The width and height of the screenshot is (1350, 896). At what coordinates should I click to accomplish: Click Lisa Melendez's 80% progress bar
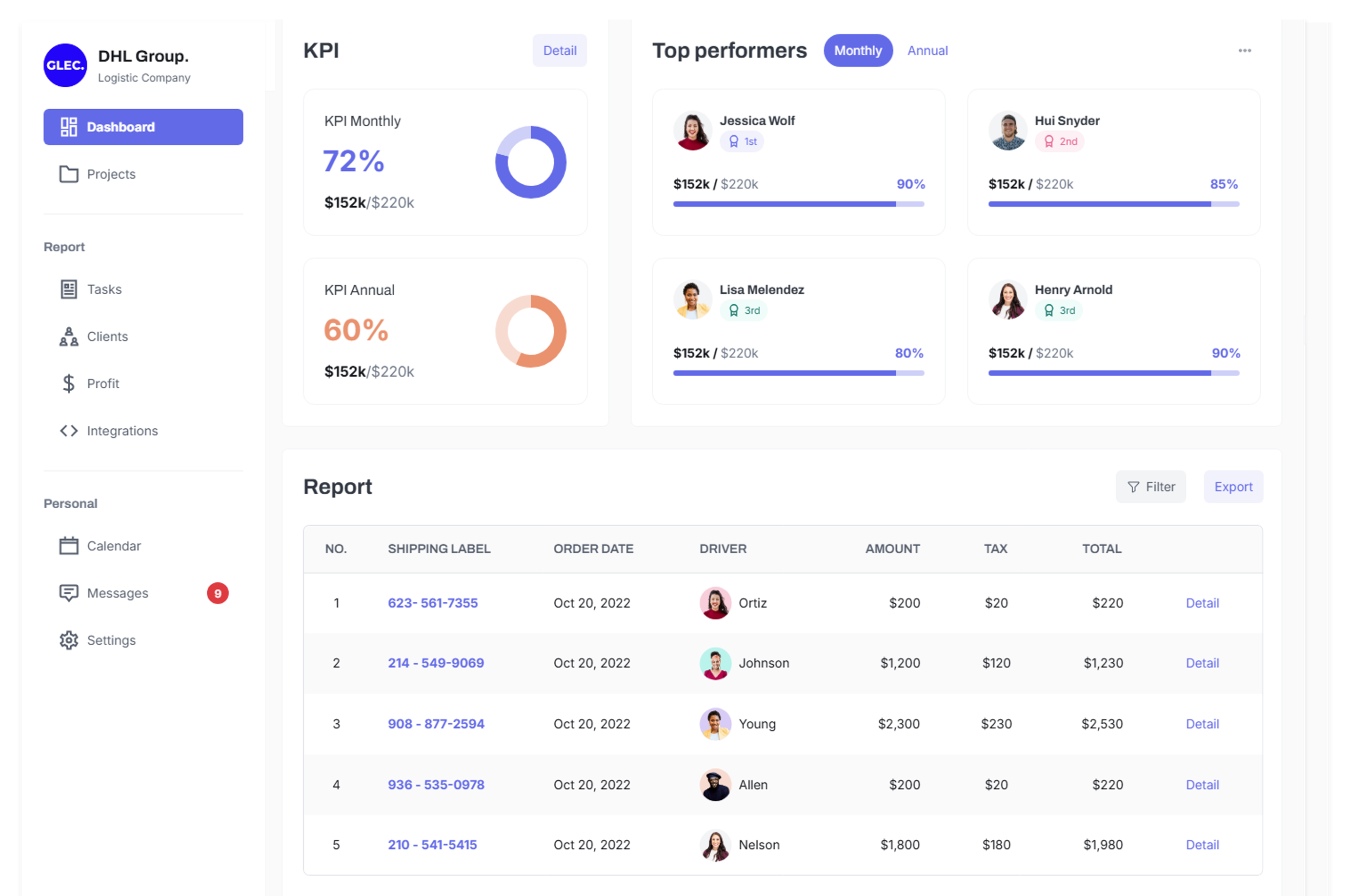point(799,373)
